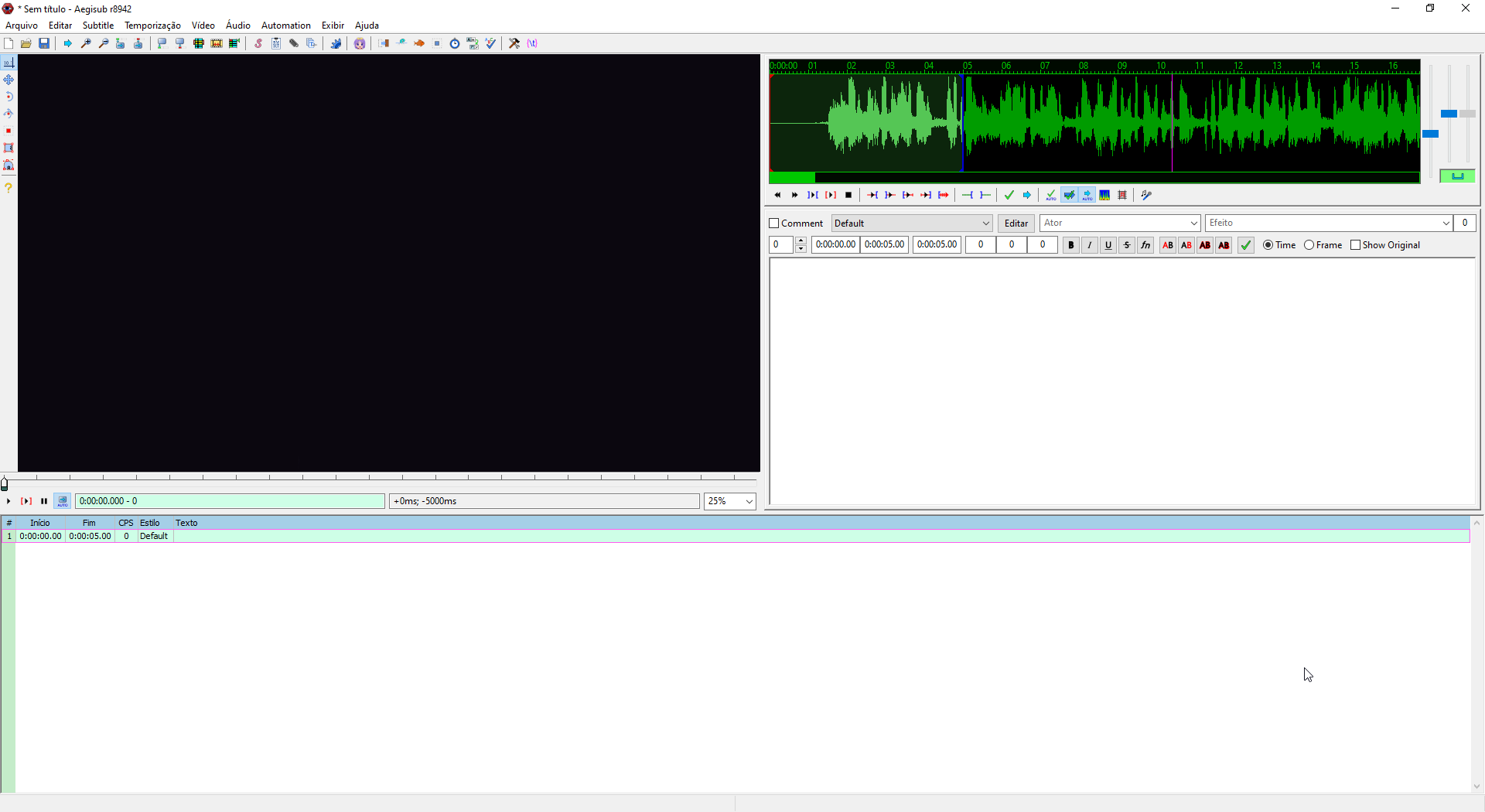Expand the Ator actor dropdown

pyautogui.click(x=1193, y=223)
